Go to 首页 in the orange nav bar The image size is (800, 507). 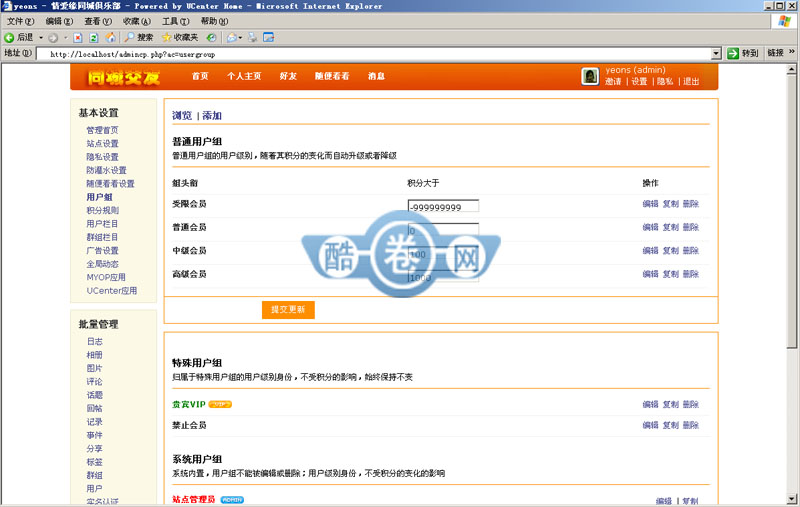(x=200, y=76)
